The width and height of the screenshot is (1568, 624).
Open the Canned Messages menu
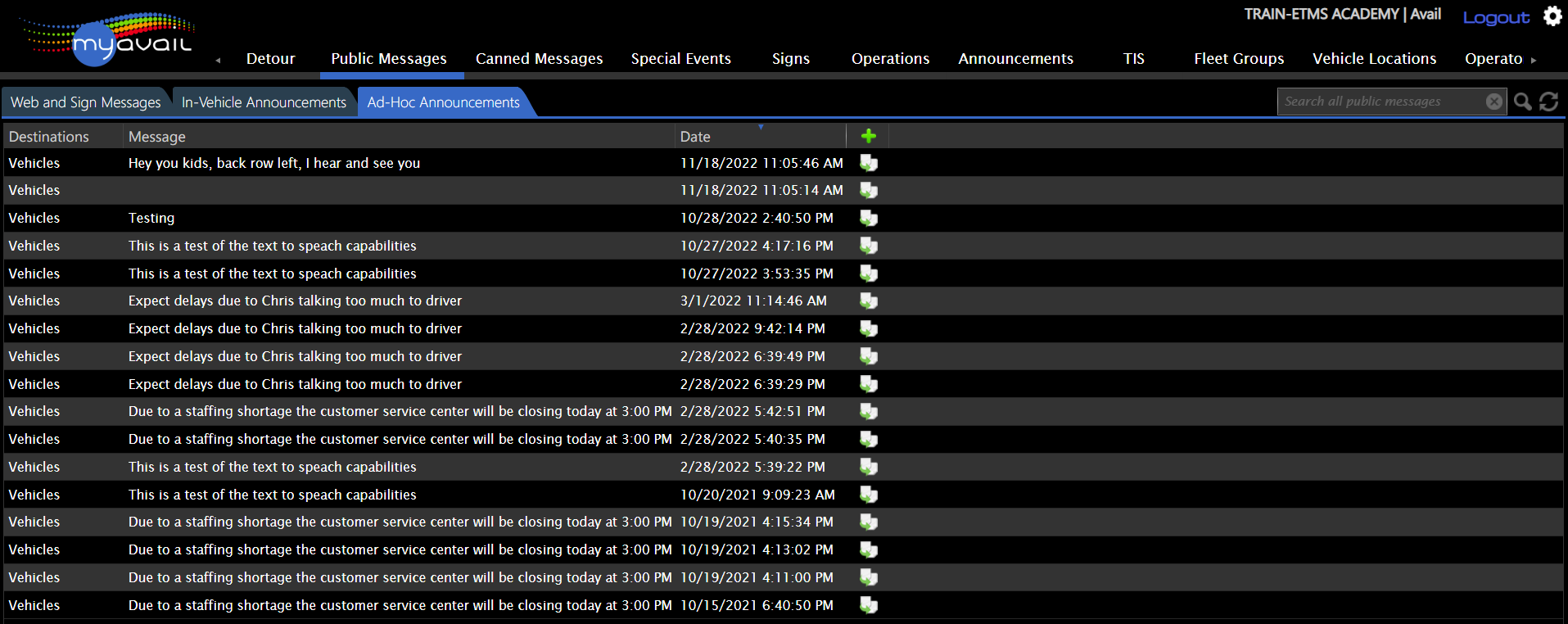pos(539,59)
